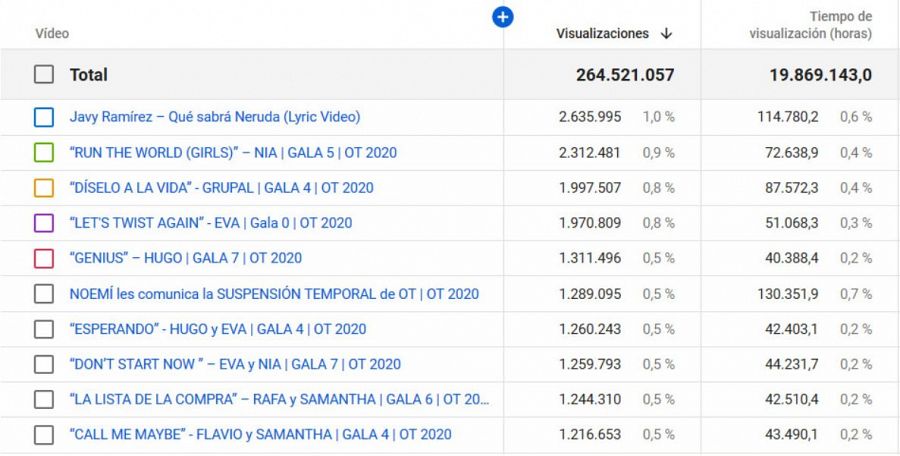Click the blue plus add-metric icon
The image size is (900, 456).
pyautogui.click(x=503, y=17)
